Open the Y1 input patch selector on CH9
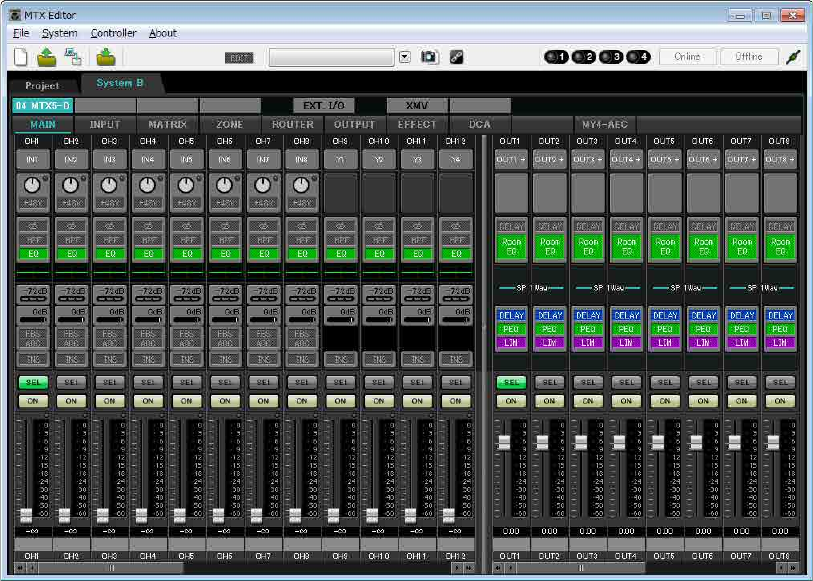 tap(340, 160)
